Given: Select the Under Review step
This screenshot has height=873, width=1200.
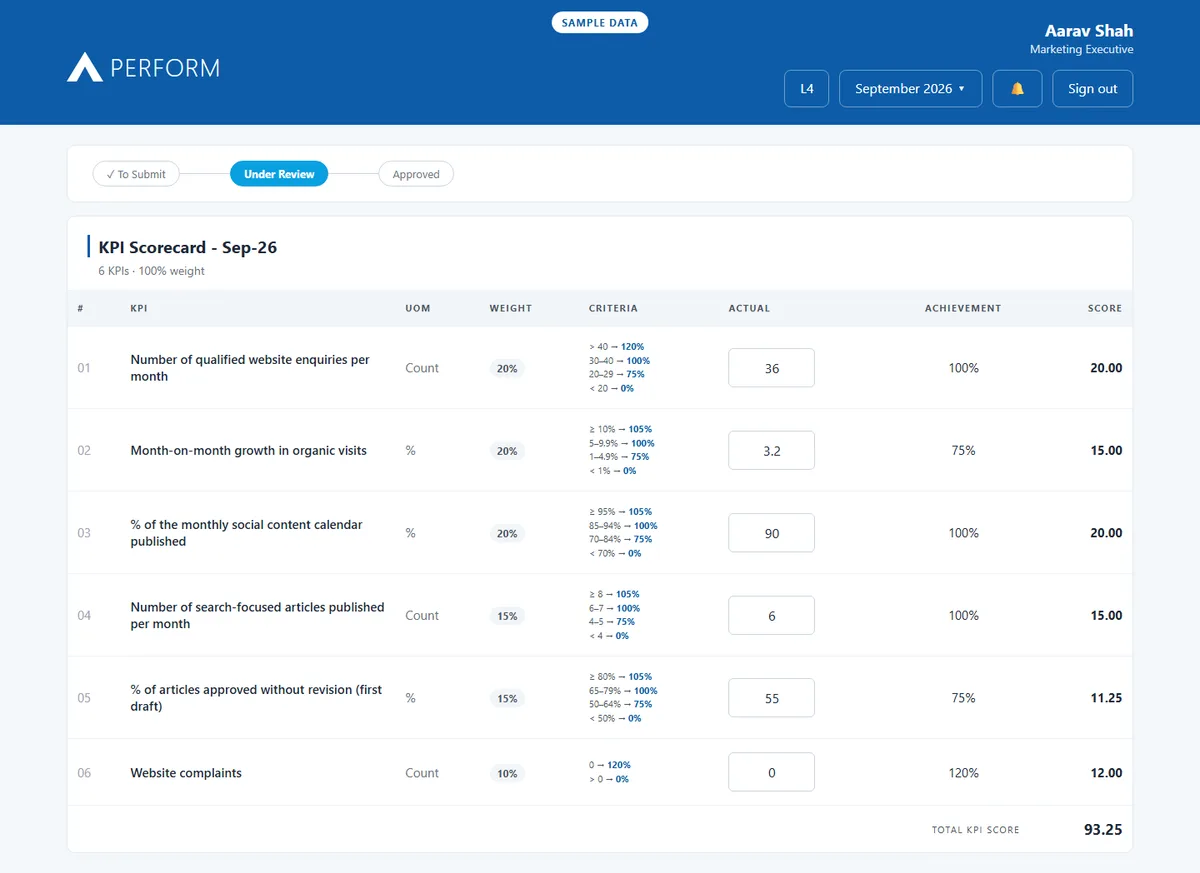Looking at the screenshot, I should 279,174.
